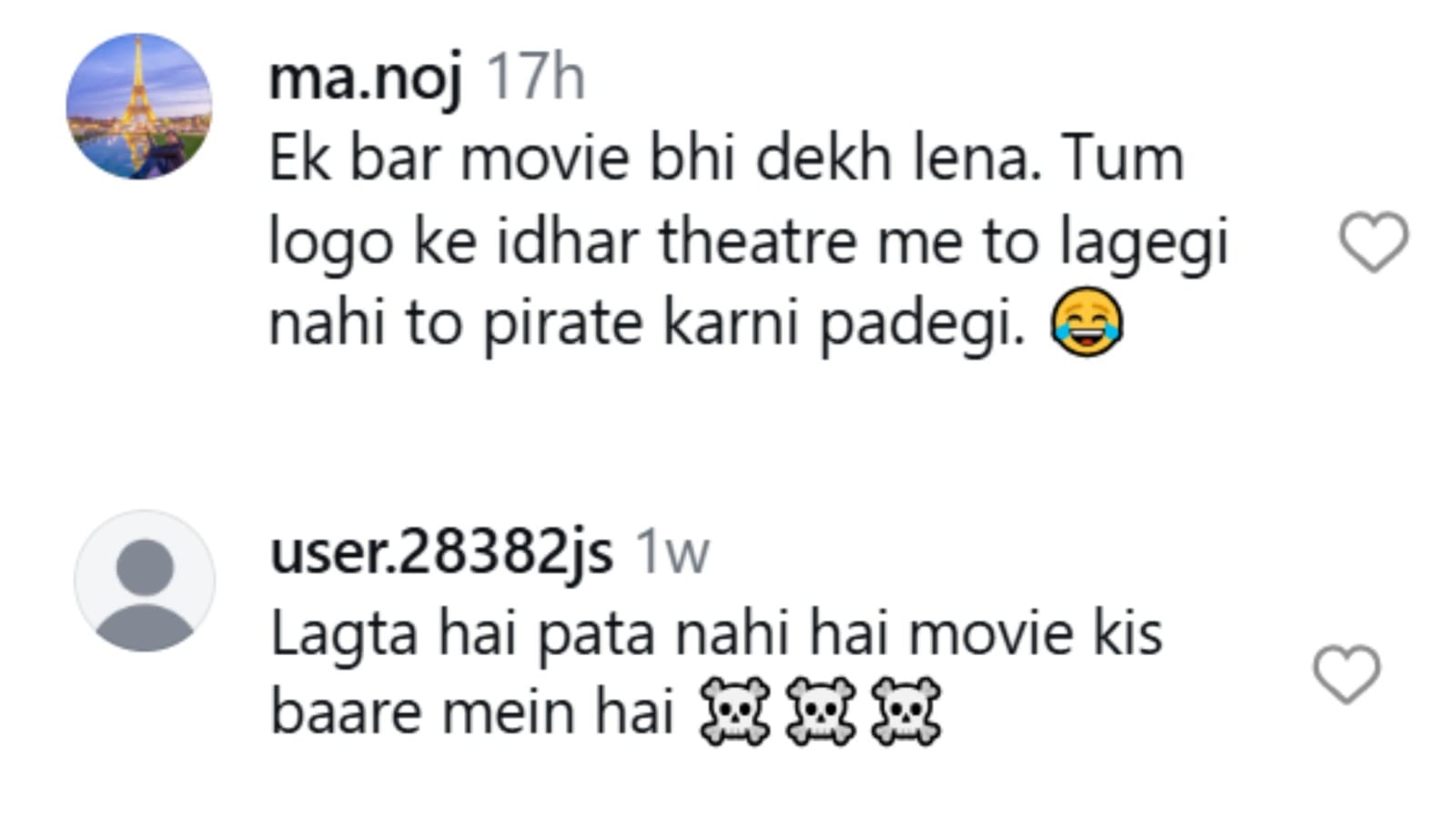Screen dimensions: 1456x819
Task: Click the word "lagegi" in ma.noj's comment
Action: coord(1144,244)
